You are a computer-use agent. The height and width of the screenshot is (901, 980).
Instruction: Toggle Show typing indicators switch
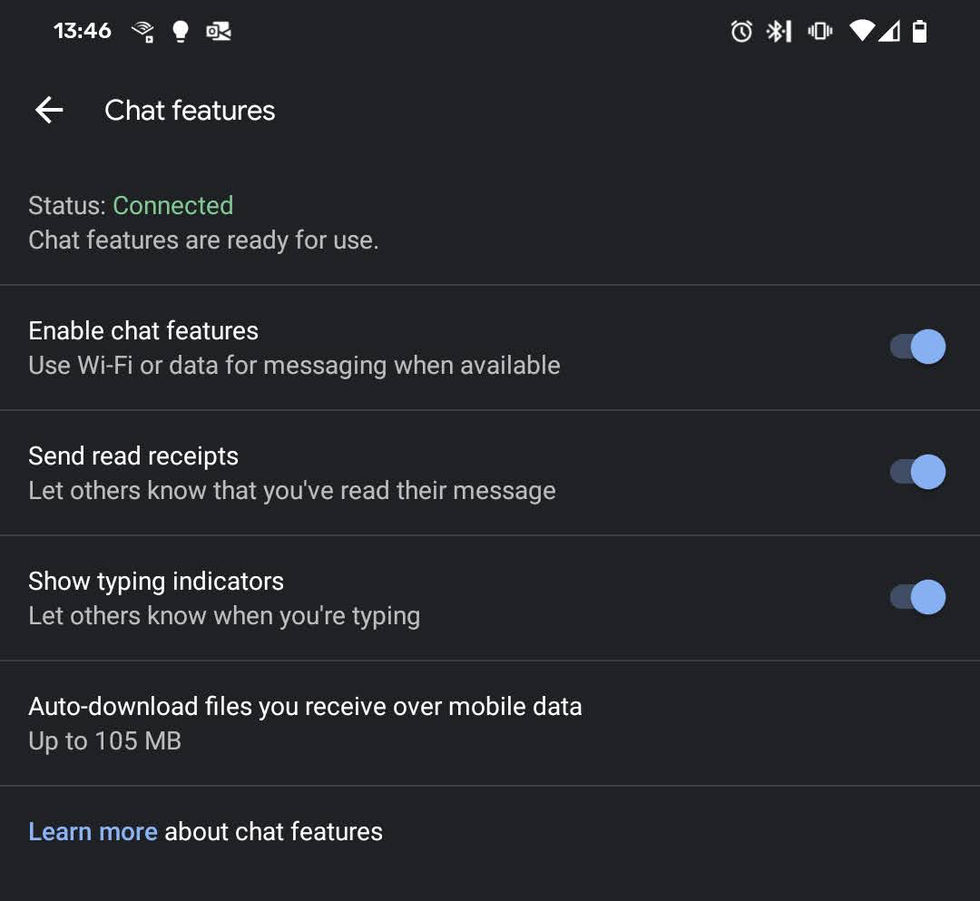tap(918, 597)
